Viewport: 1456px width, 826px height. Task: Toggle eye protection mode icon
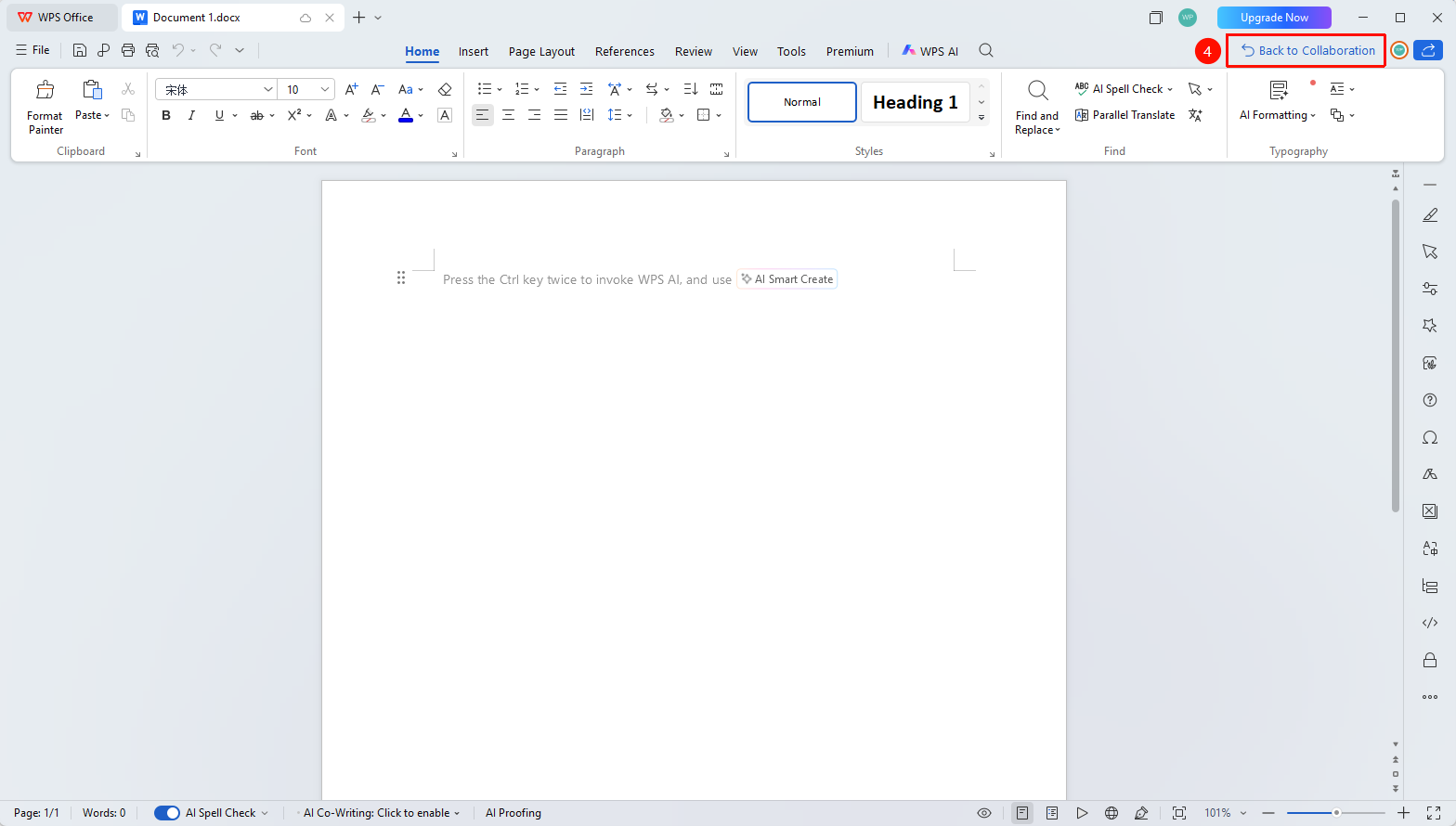(984, 813)
